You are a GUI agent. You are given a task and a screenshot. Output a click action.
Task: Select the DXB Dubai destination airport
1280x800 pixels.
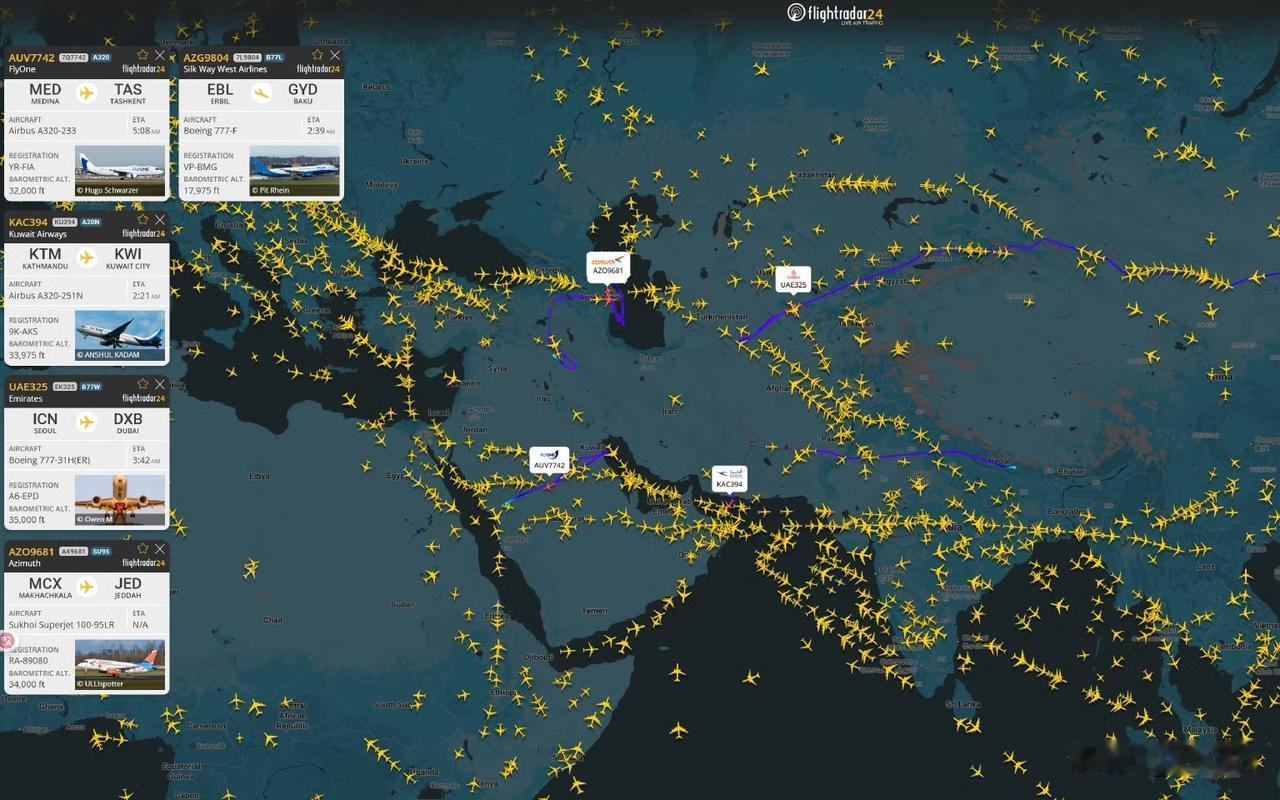coord(128,422)
